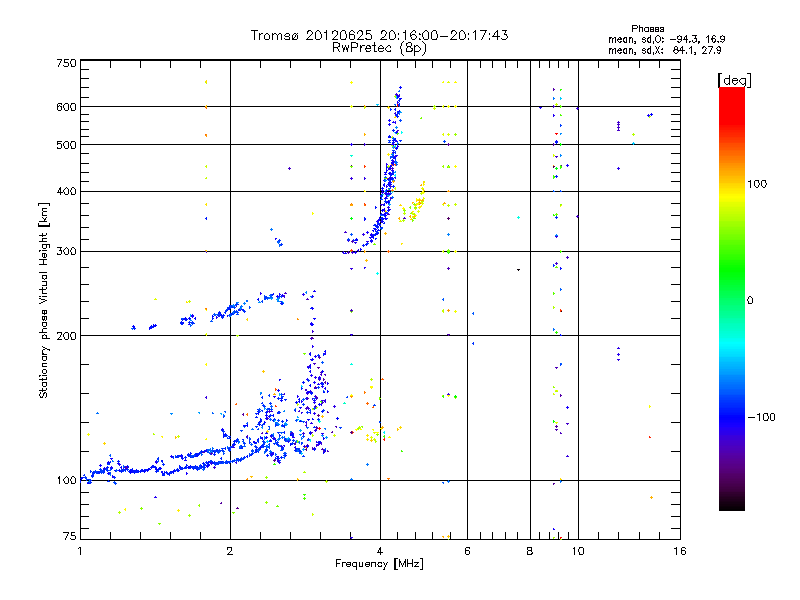The image size is (800, 600).
Task: Click the y-axis label '600'
Action: (66, 107)
